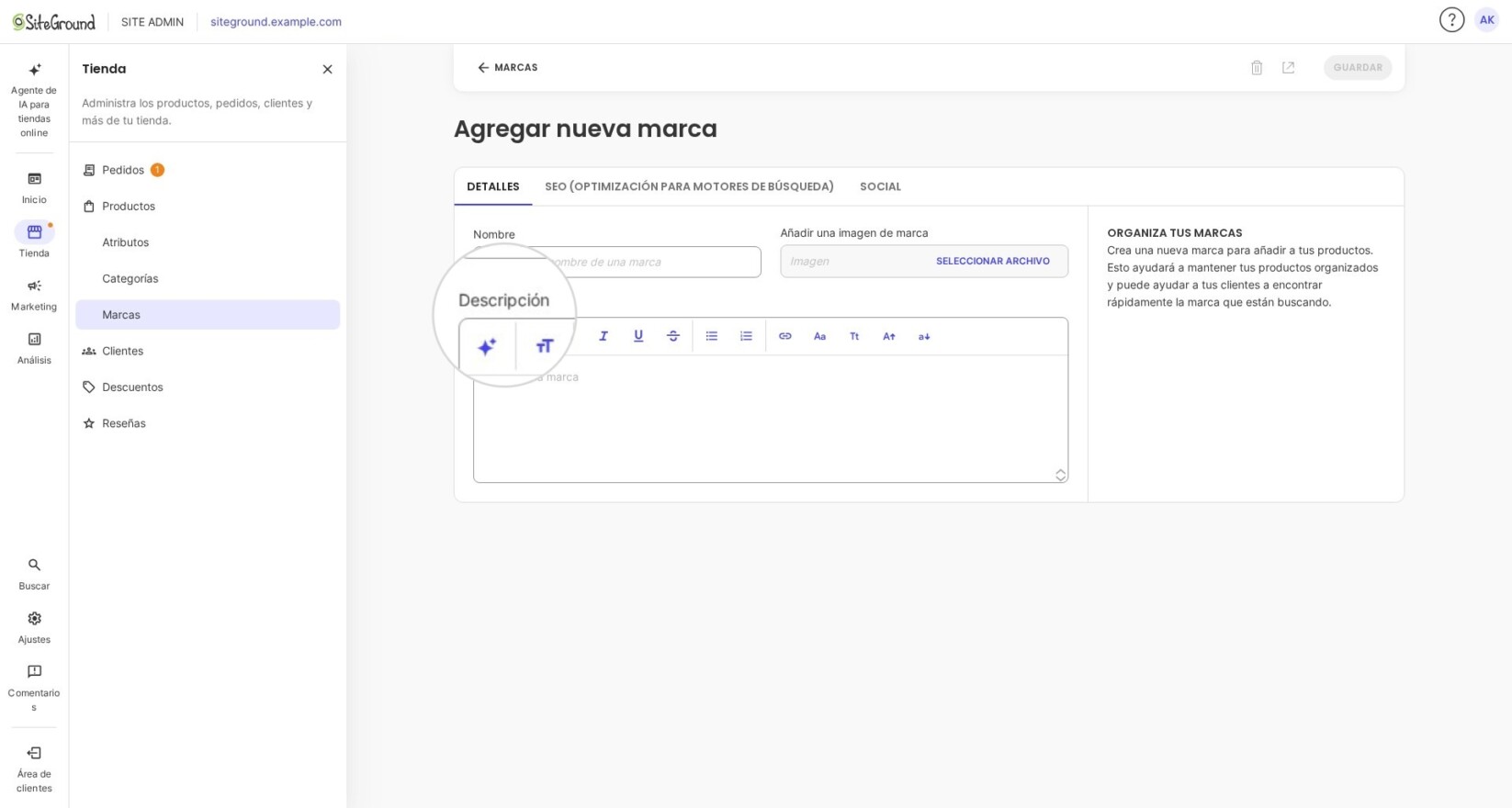Click the Nombre input field

point(617,262)
